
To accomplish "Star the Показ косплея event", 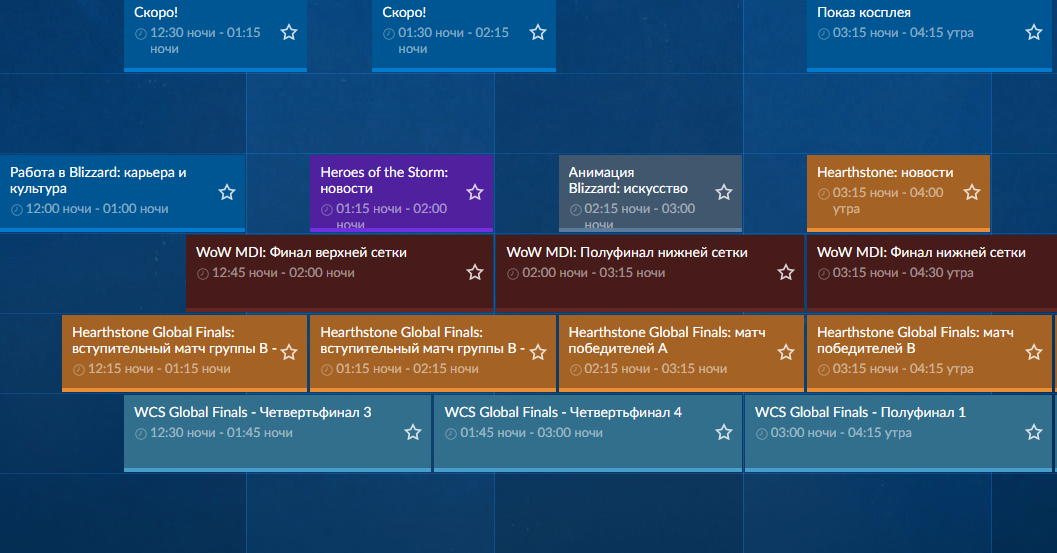I will 1034,32.
